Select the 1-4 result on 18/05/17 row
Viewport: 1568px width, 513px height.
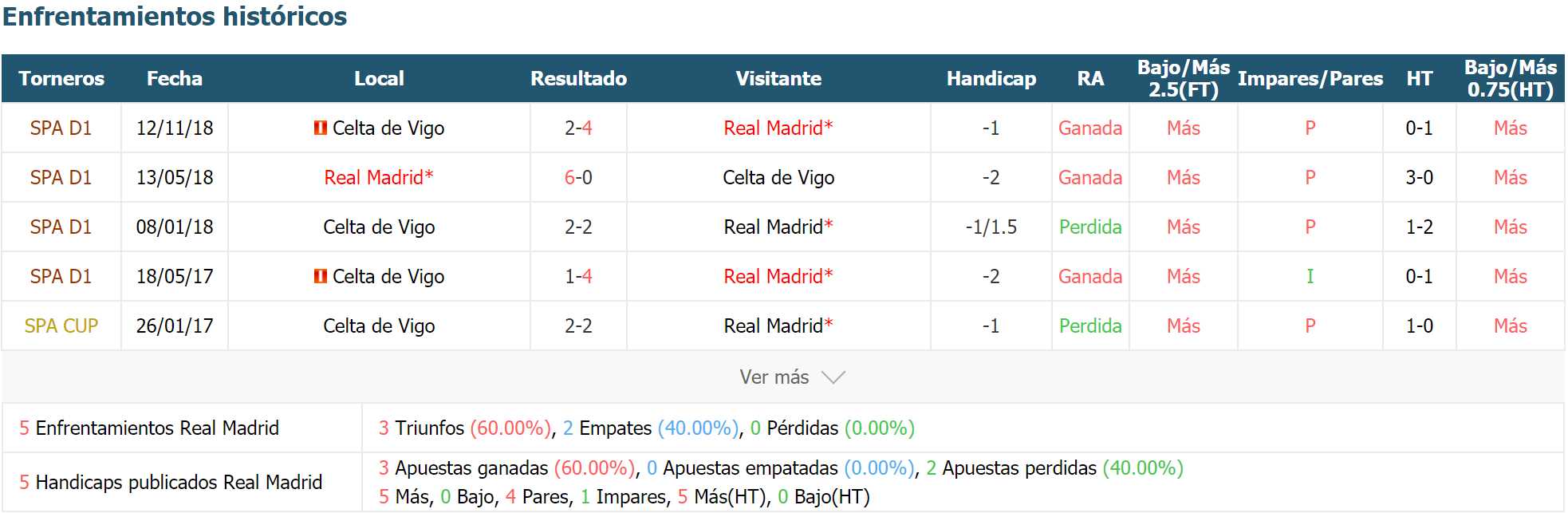click(x=578, y=276)
